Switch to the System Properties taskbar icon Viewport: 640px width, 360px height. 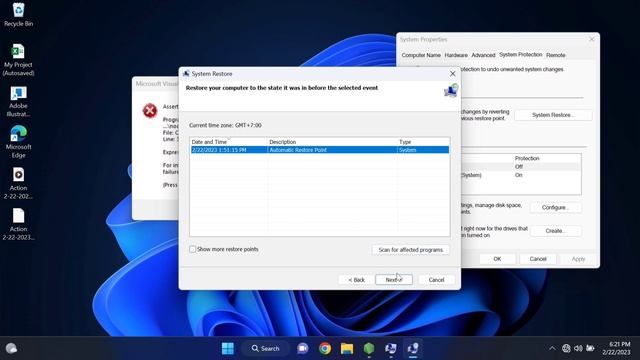click(x=391, y=348)
